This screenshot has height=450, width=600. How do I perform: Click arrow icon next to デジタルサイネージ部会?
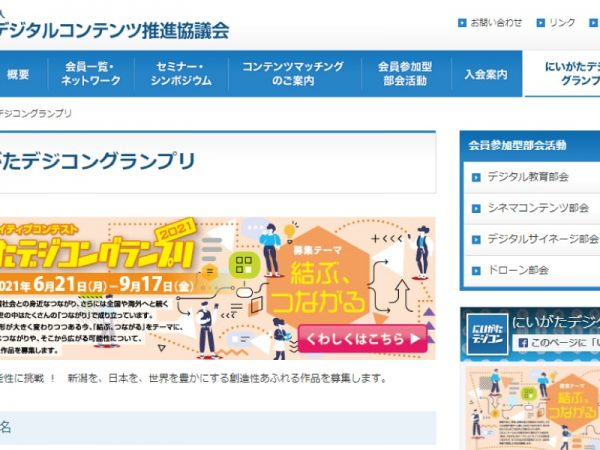pyautogui.click(x=476, y=240)
